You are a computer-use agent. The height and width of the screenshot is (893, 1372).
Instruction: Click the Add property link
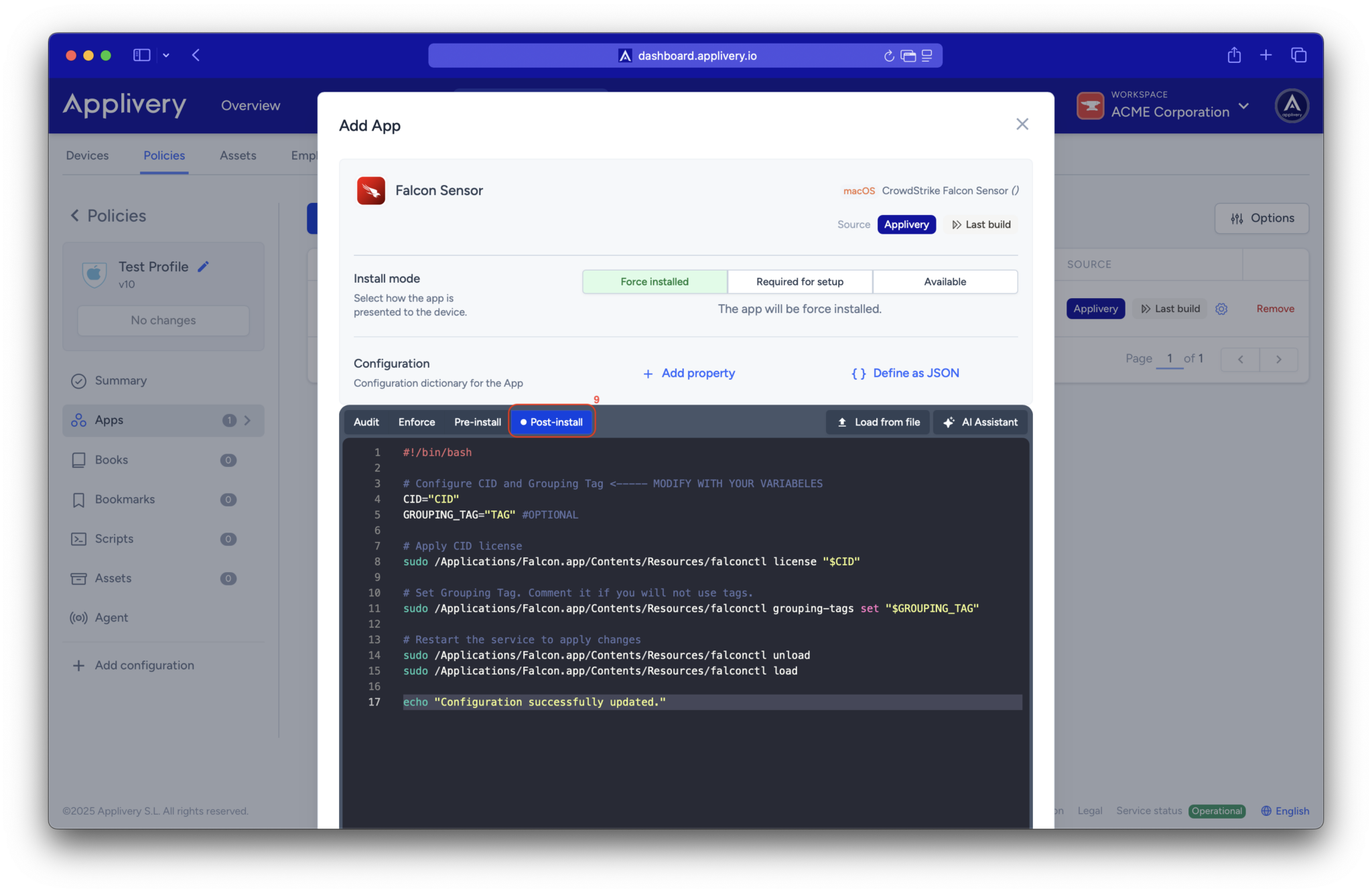pyautogui.click(x=689, y=373)
